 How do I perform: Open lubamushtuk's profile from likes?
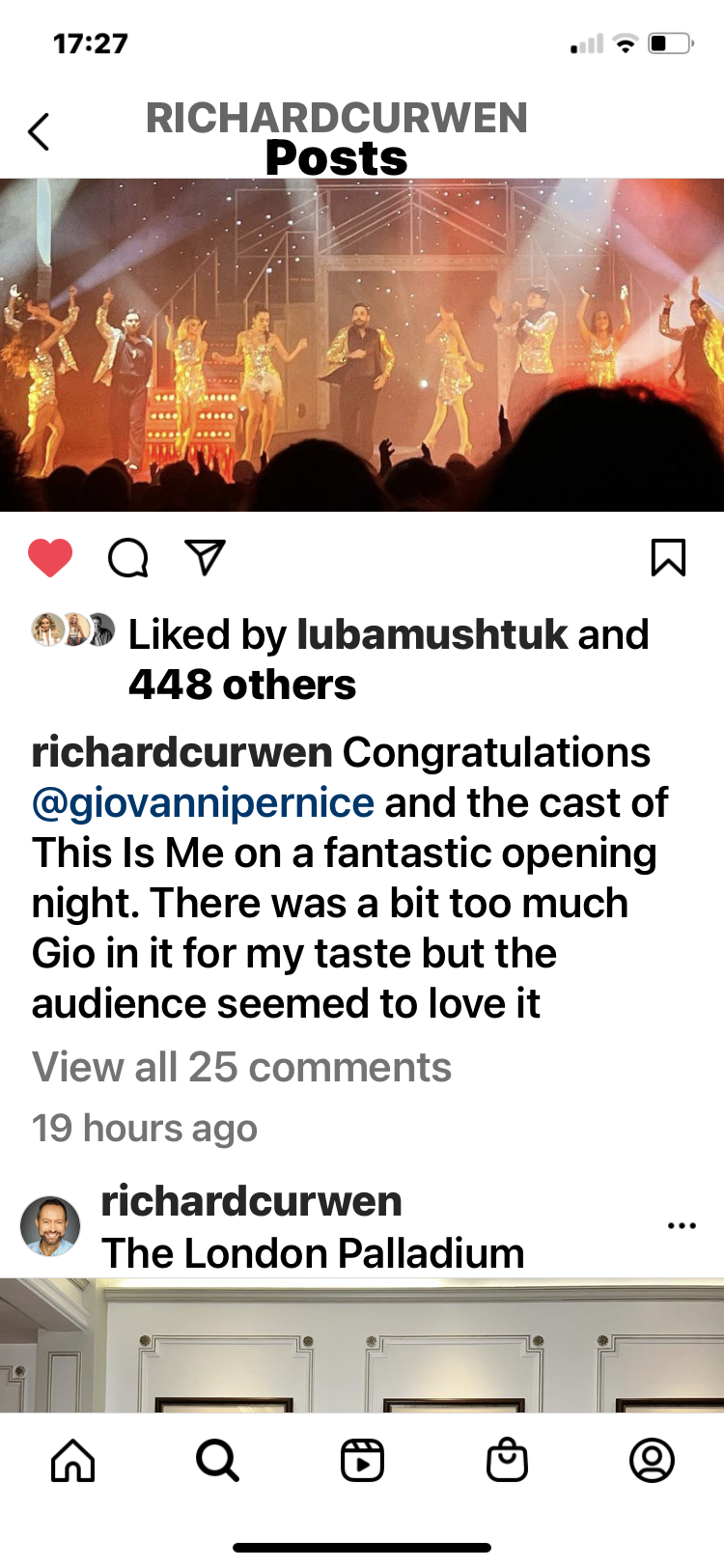click(432, 634)
